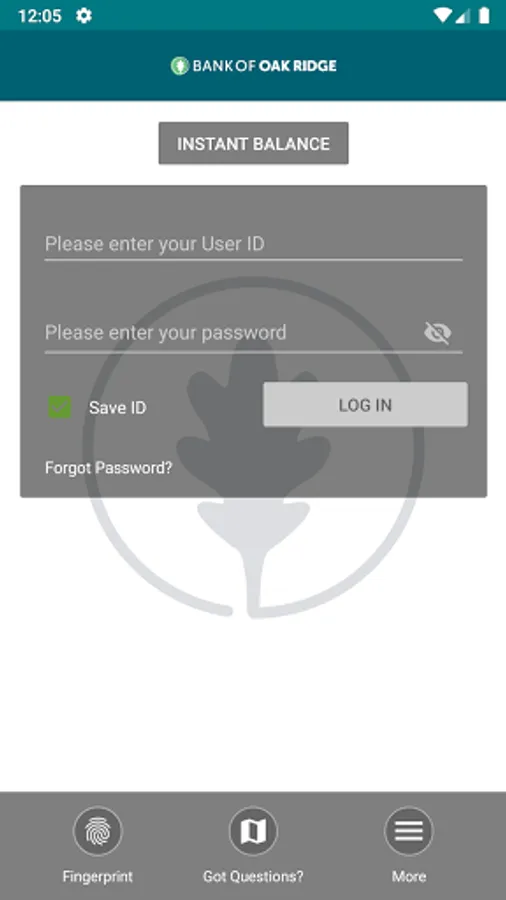
Task: Toggle password visibility eye icon
Action: pyautogui.click(x=438, y=333)
